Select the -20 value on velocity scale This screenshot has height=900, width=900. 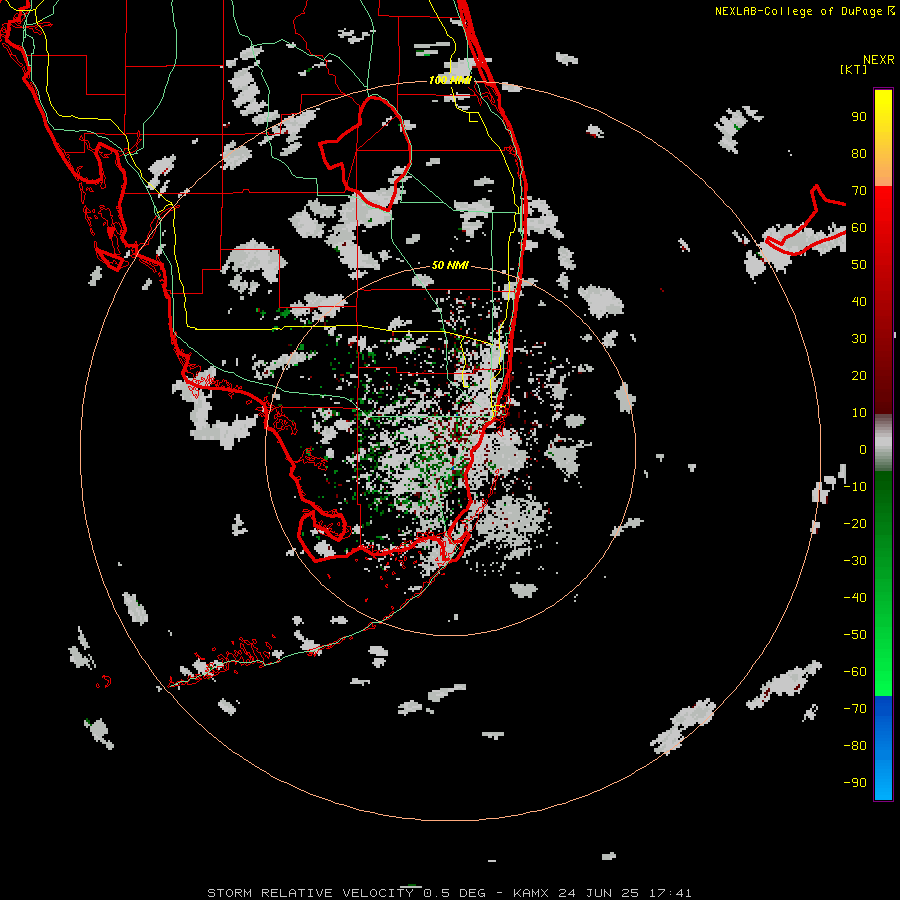tap(855, 524)
